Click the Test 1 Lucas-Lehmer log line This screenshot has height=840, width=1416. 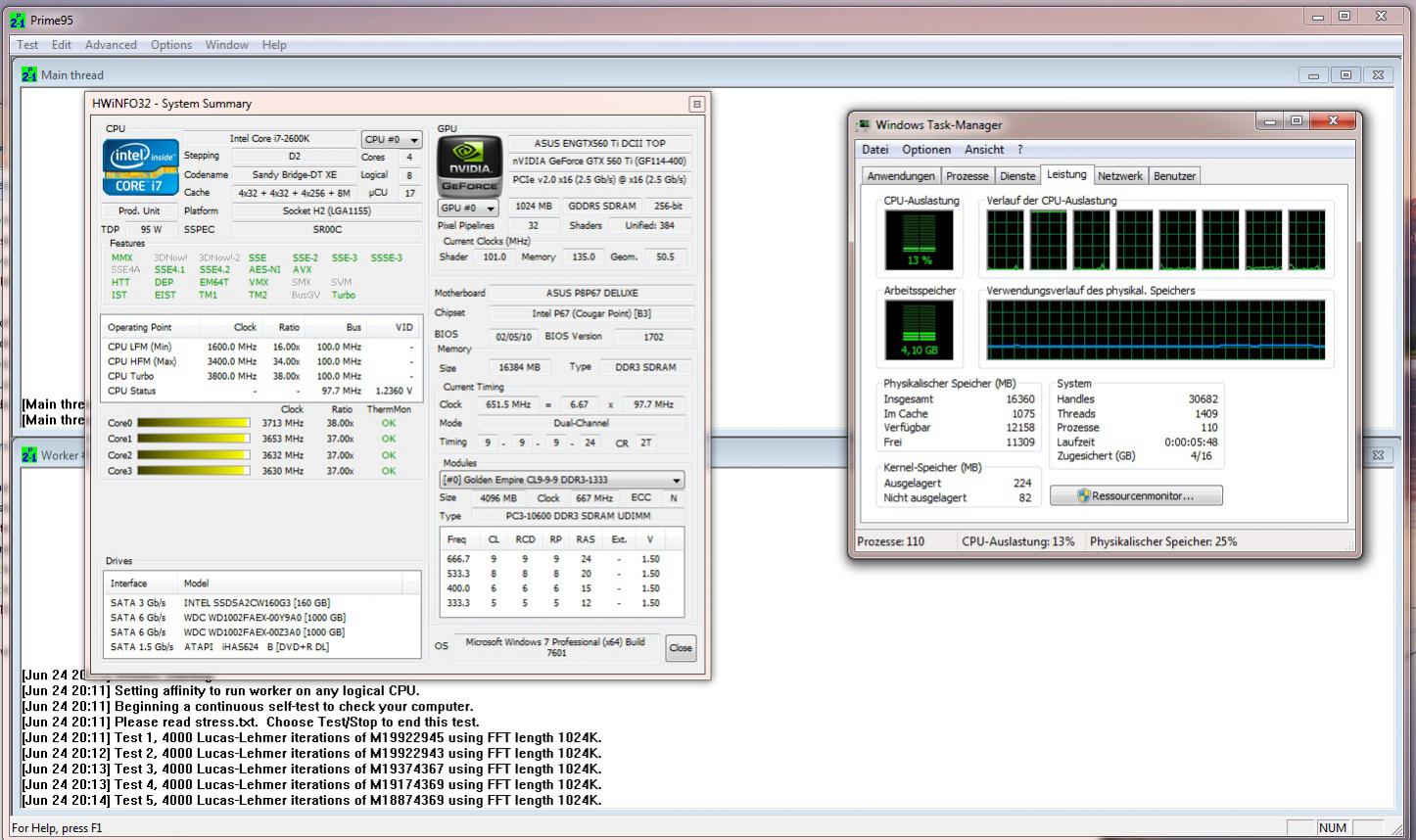[311, 737]
